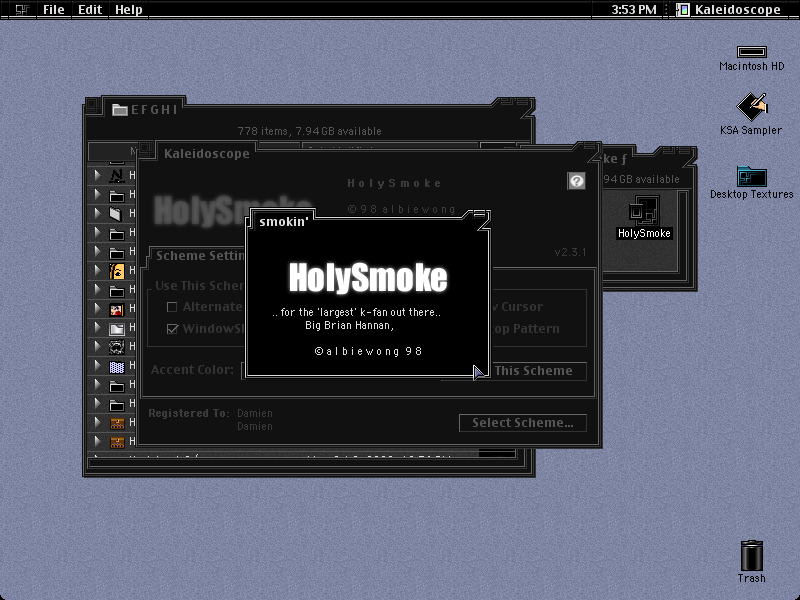
Task: Click the 'Registered To:' label
Action: tap(189, 413)
